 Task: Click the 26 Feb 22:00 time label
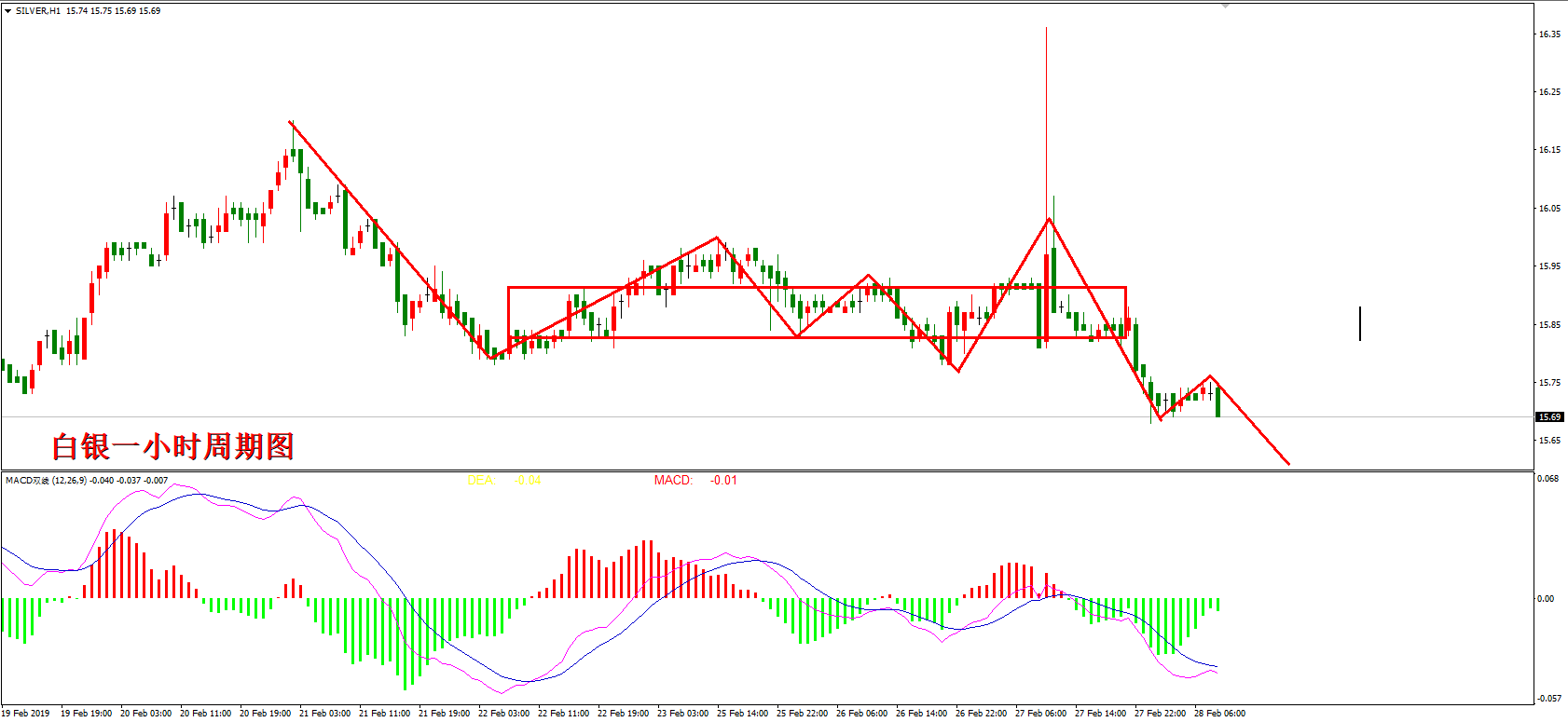[981, 714]
